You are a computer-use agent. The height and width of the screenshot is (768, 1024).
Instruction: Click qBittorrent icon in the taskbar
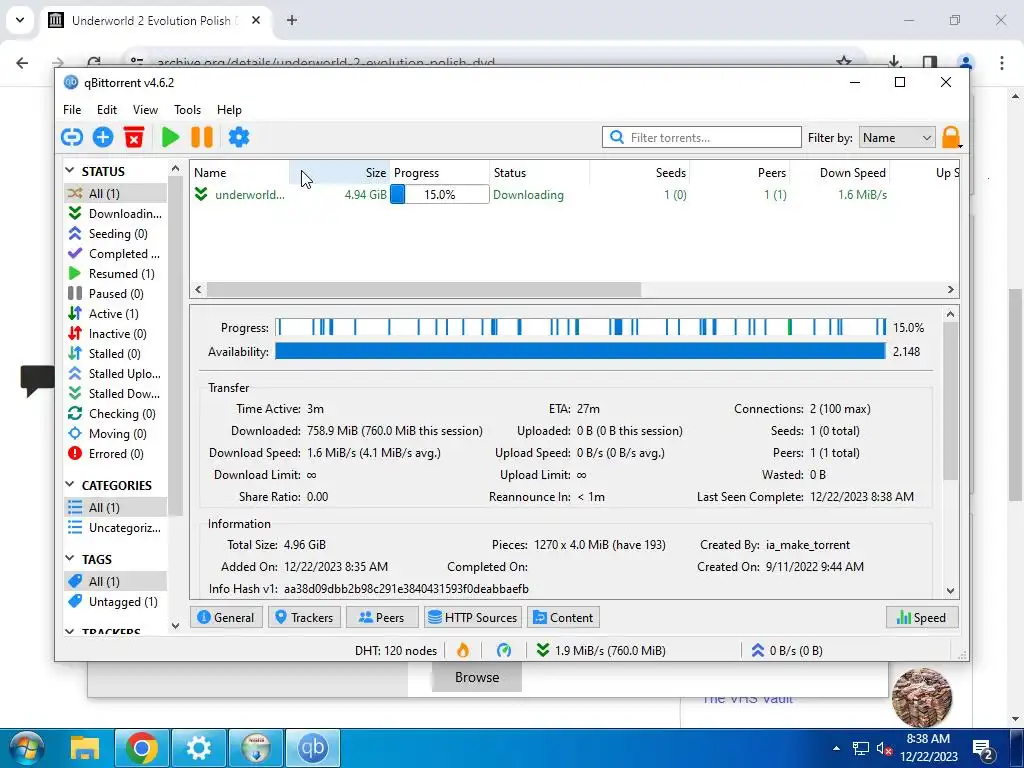(x=312, y=748)
